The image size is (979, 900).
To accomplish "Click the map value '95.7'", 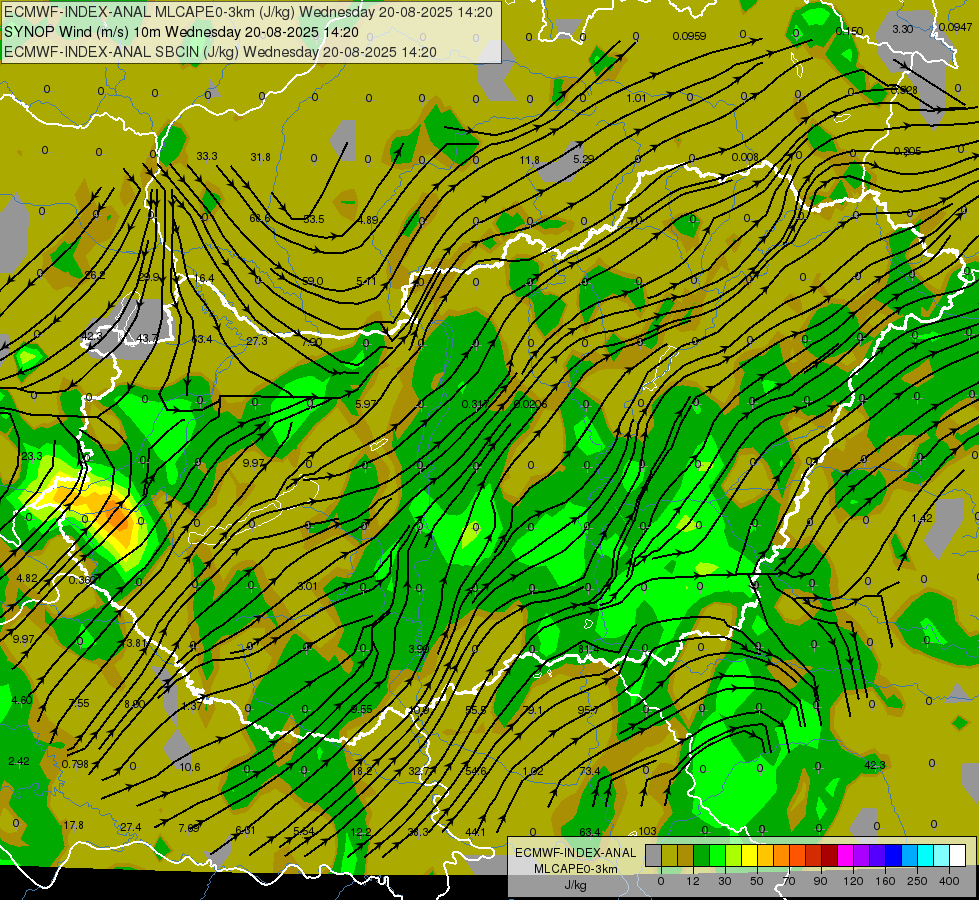I will click(x=588, y=710).
